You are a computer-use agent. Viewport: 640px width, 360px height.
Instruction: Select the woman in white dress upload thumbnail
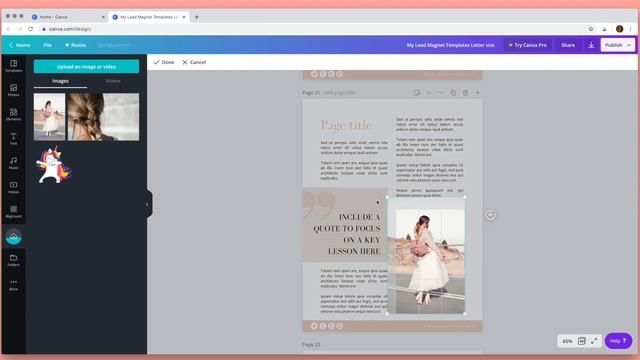[x=49, y=117]
